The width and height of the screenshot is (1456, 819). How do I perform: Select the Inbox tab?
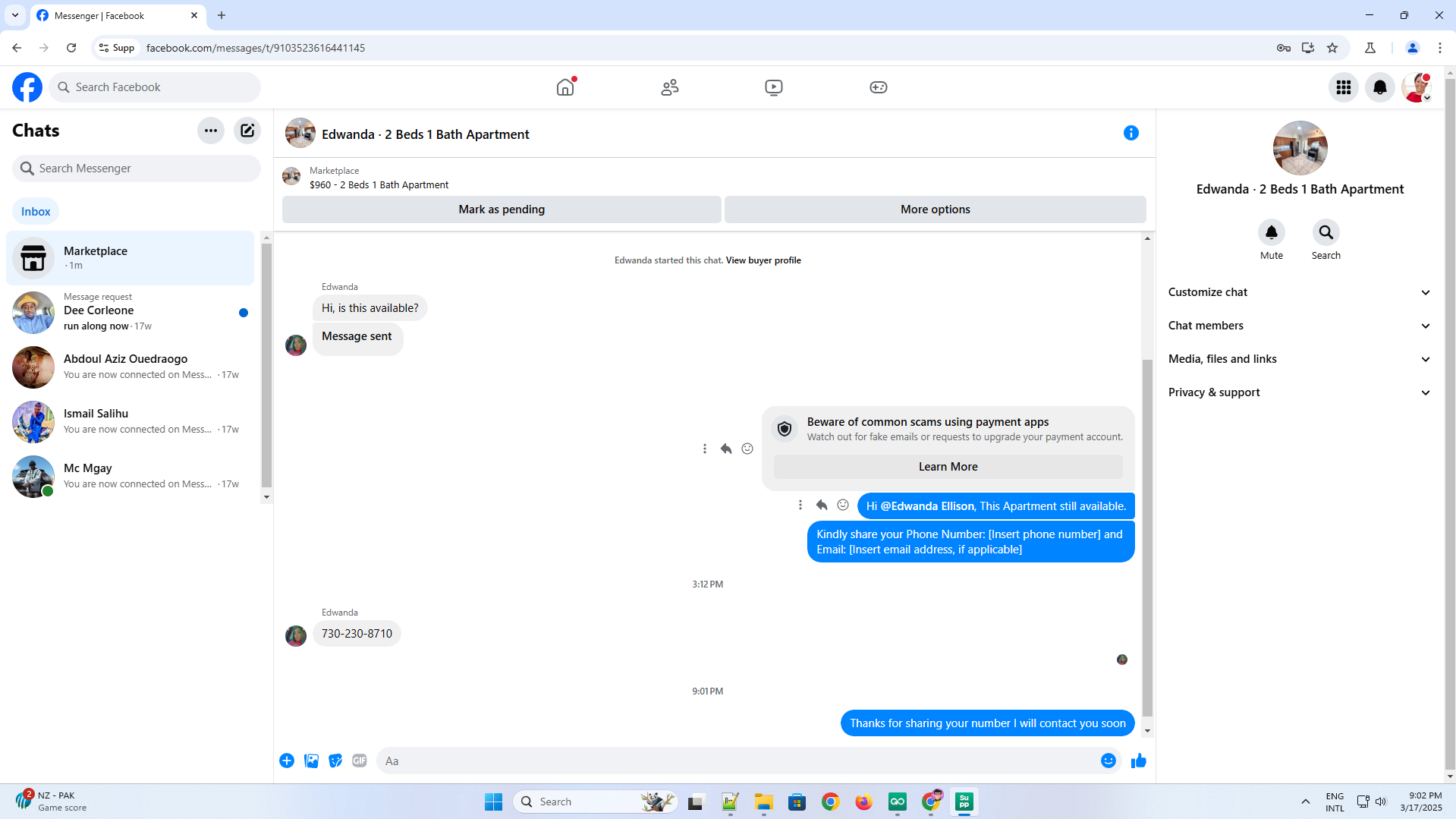[x=36, y=212]
